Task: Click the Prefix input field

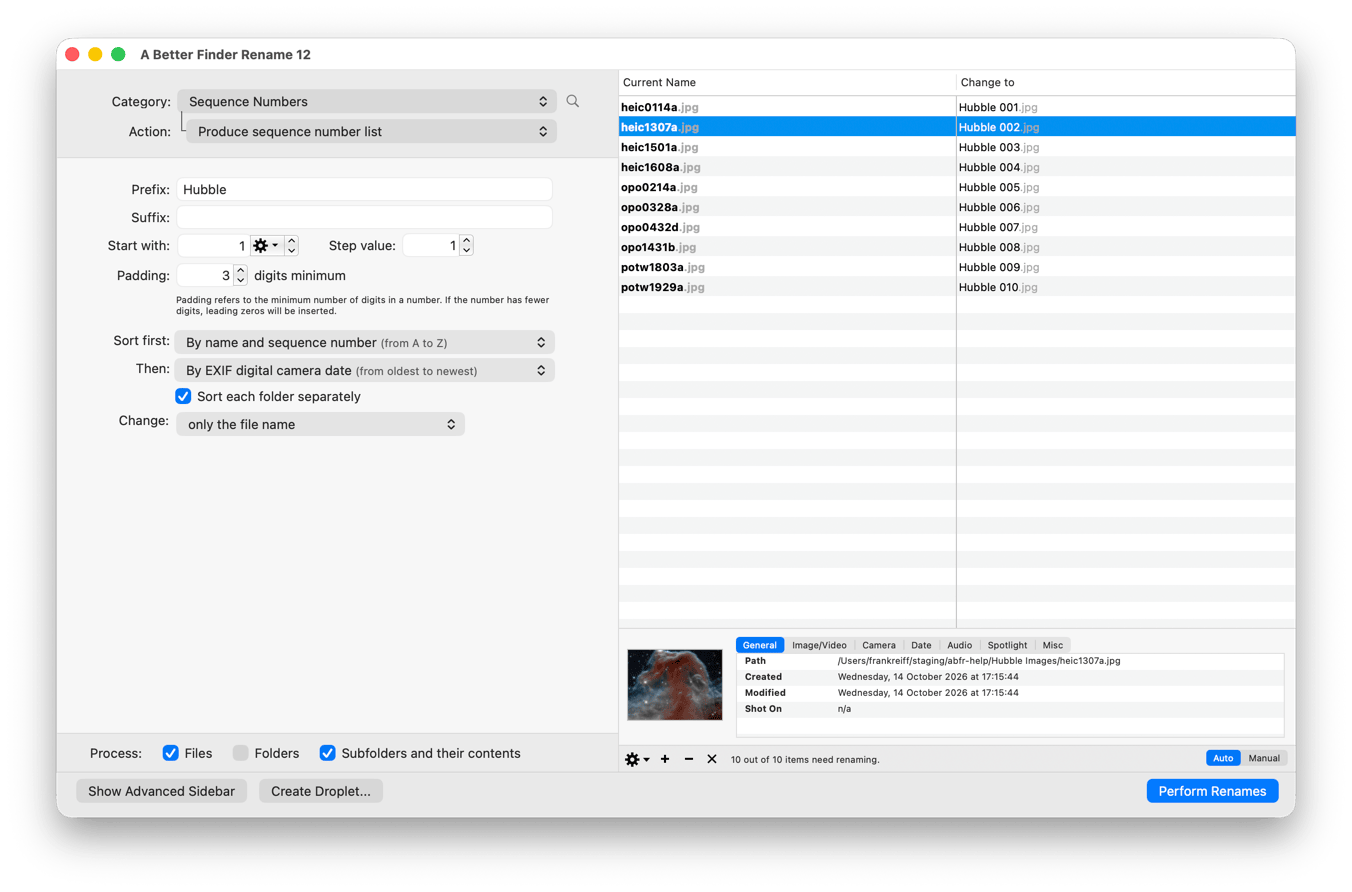Action: coord(365,189)
